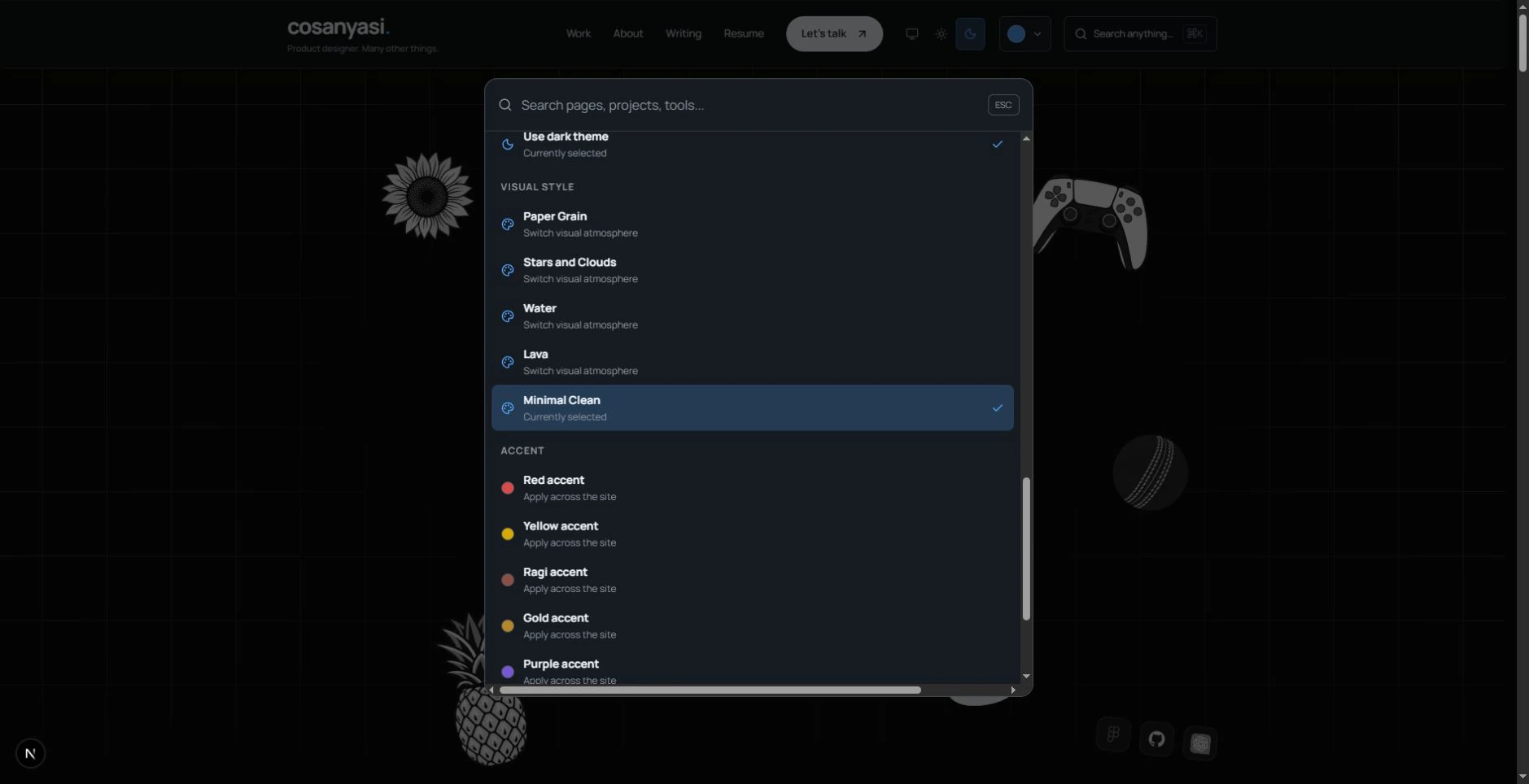The width and height of the screenshot is (1529, 784).
Task: Click the cricket ball illustration
Action: coord(1150,473)
